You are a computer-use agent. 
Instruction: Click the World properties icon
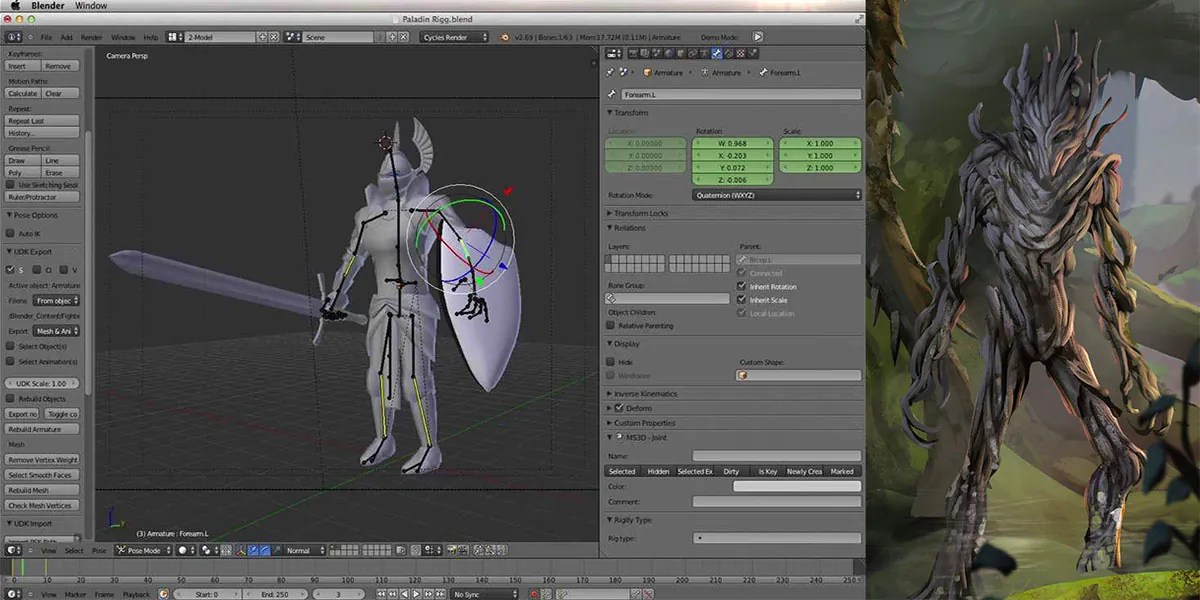[668, 52]
